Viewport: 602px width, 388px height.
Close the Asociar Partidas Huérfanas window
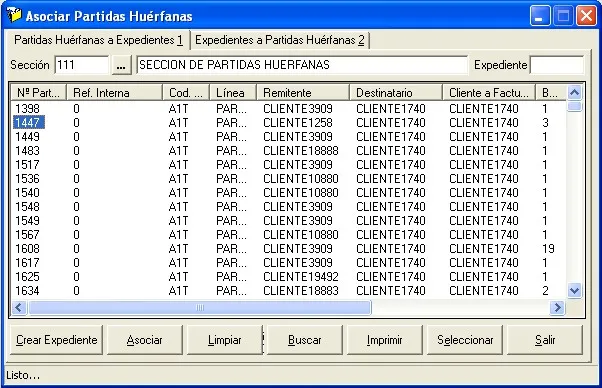[x=587, y=16]
